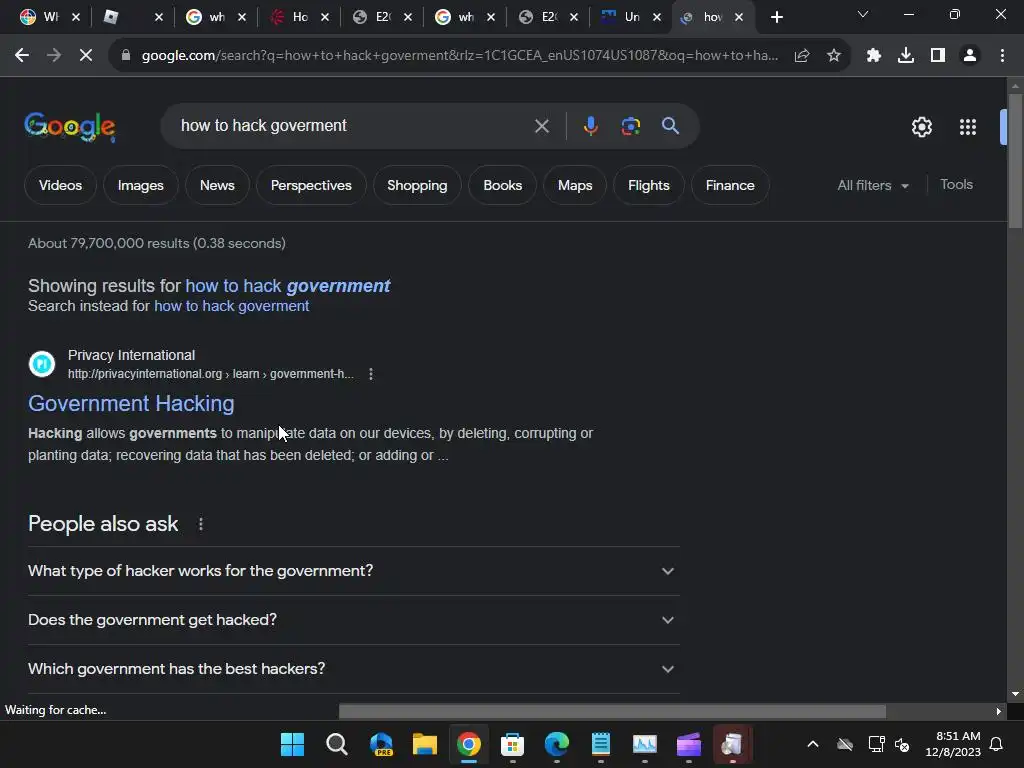
Task: Open the tab search dropdown arrow
Action: tap(863, 14)
